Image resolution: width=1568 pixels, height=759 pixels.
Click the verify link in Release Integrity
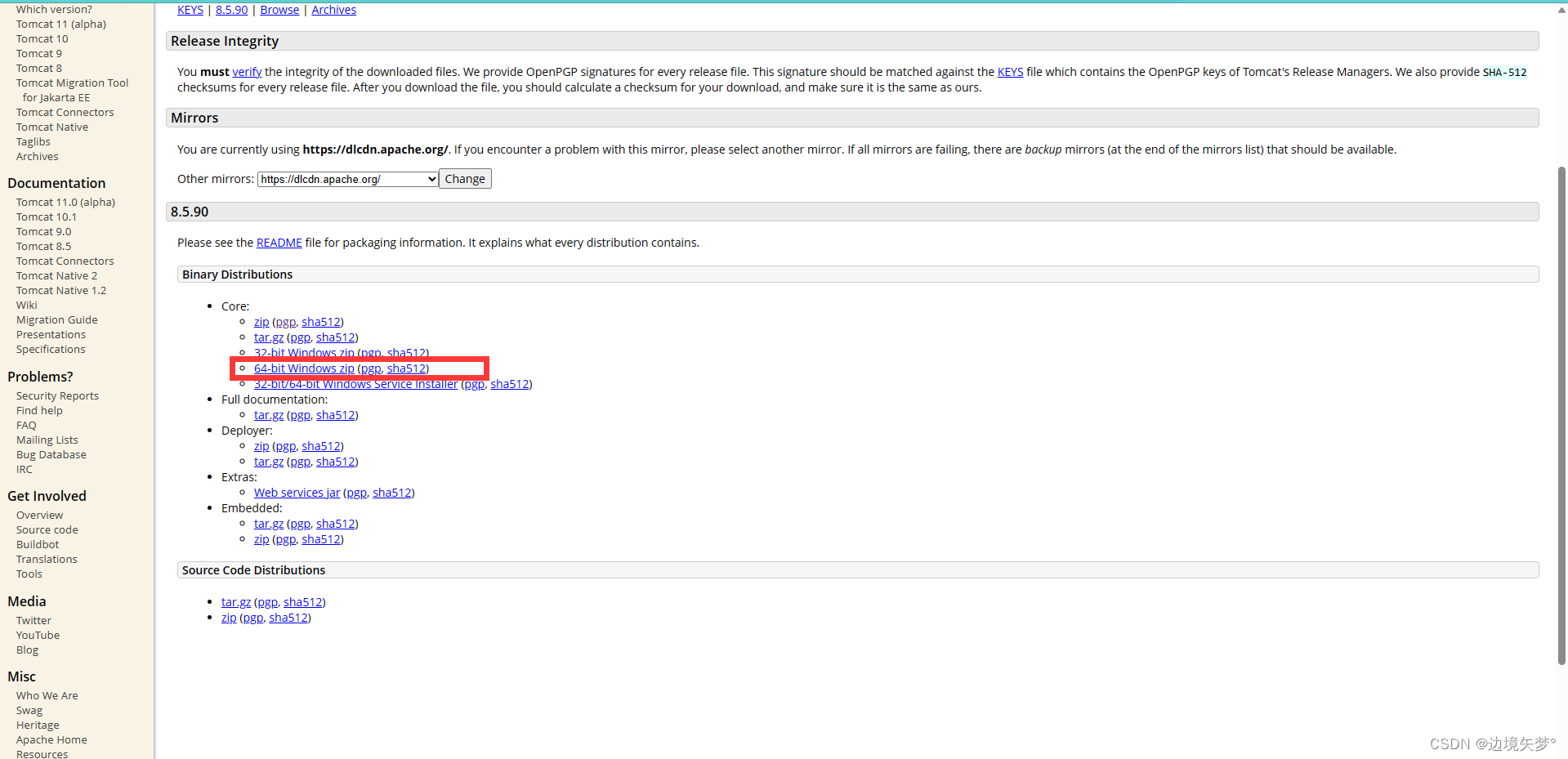(247, 72)
